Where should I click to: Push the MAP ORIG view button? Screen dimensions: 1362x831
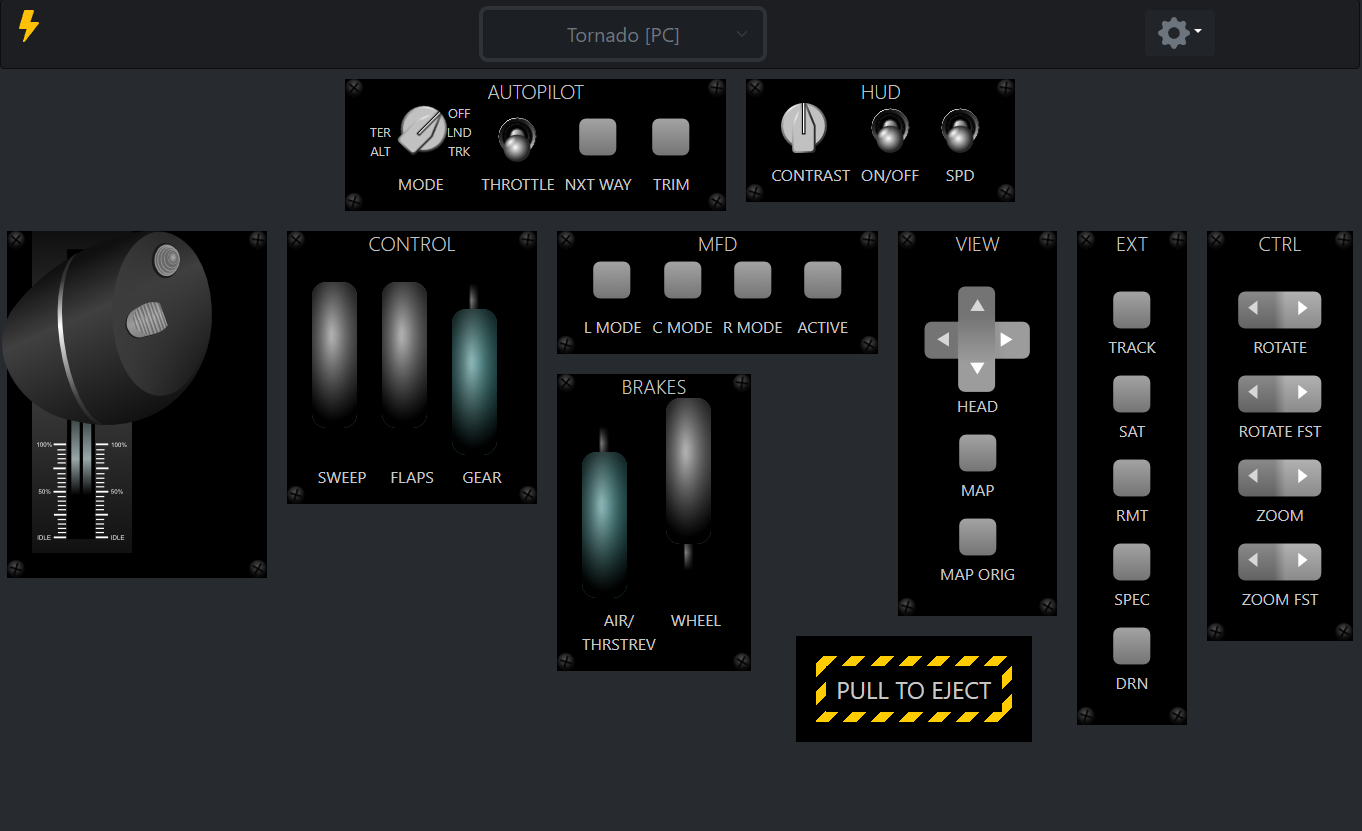[x=977, y=537]
